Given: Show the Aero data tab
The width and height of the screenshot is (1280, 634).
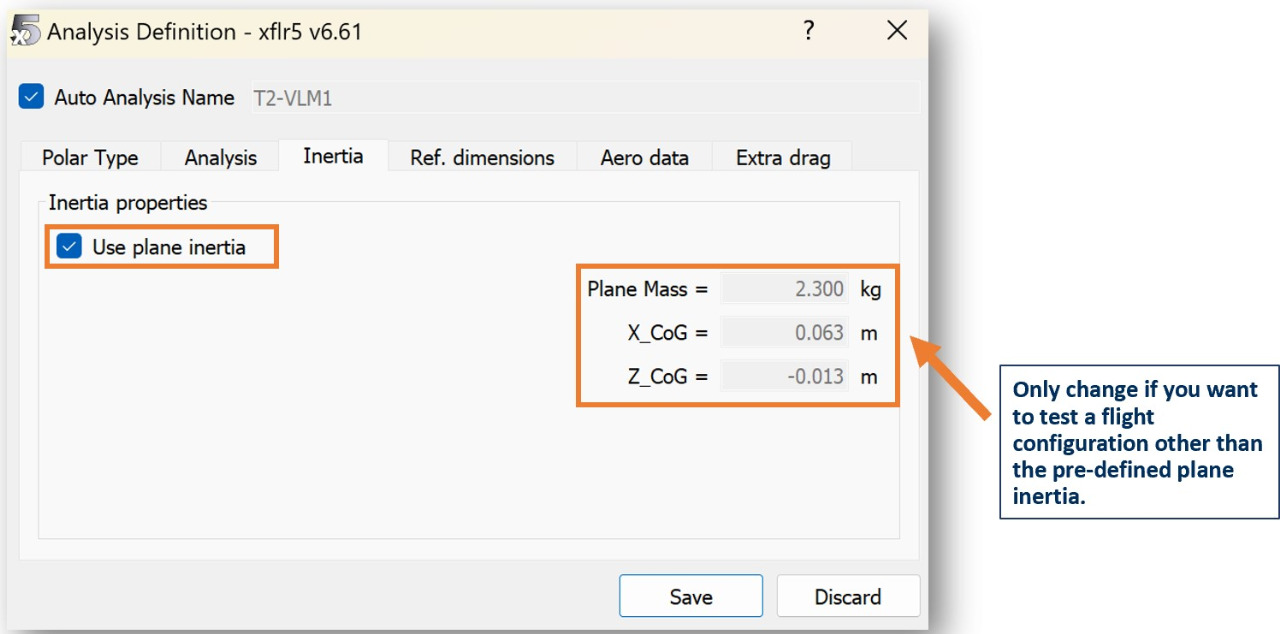Looking at the screenshot, I should (x=644, y=158).
